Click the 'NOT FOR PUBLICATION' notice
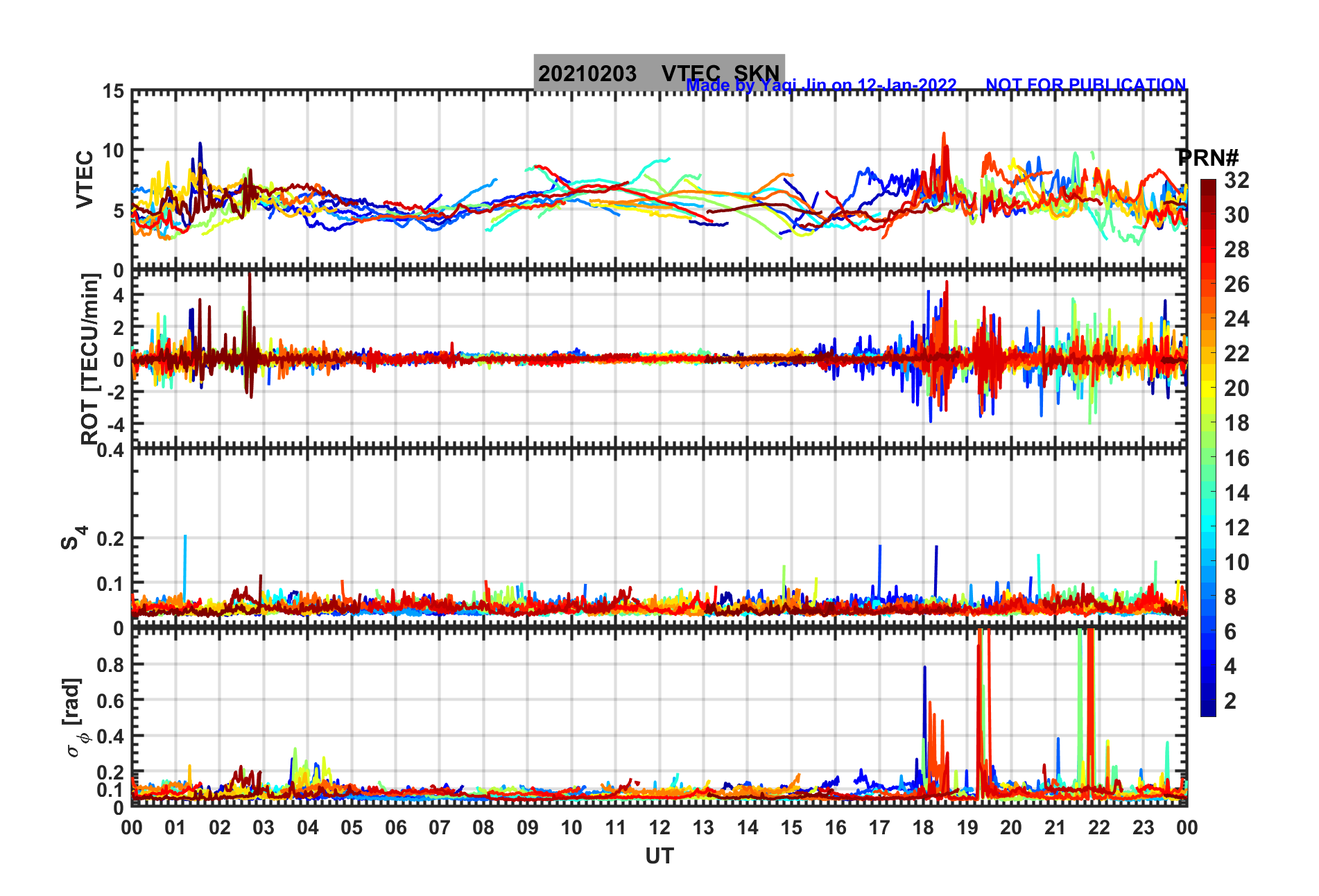Viewport: 1319px width, 896px height. click(1086, 85)
